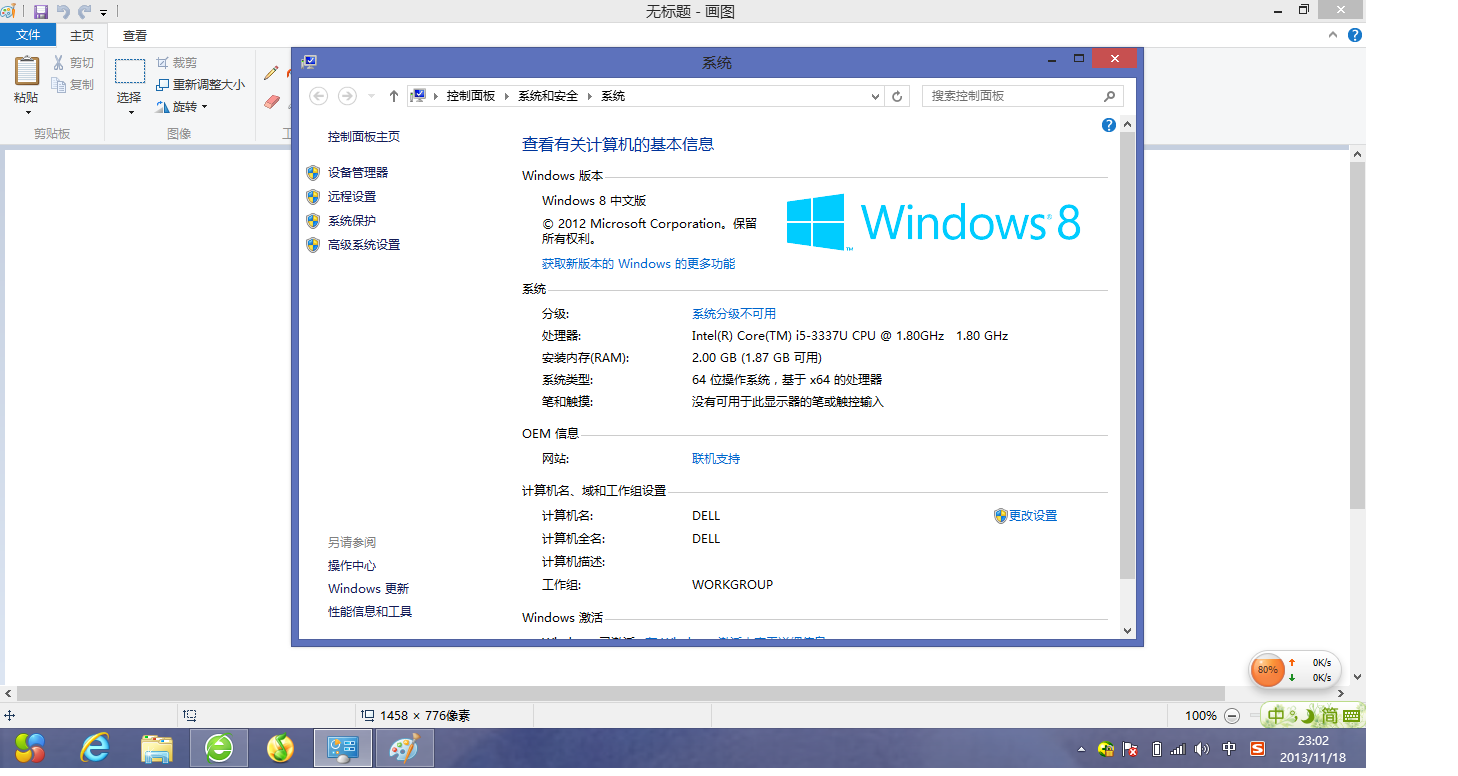
Task: Open Internet Explorer from the taskbar
Action: 96,747
